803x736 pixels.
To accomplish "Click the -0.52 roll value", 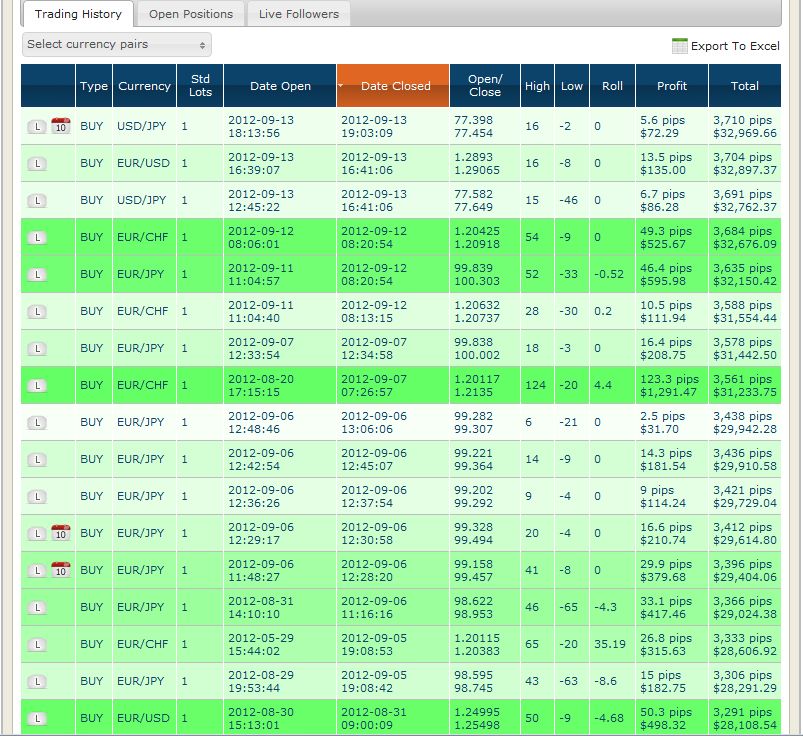I will (609, 274).
